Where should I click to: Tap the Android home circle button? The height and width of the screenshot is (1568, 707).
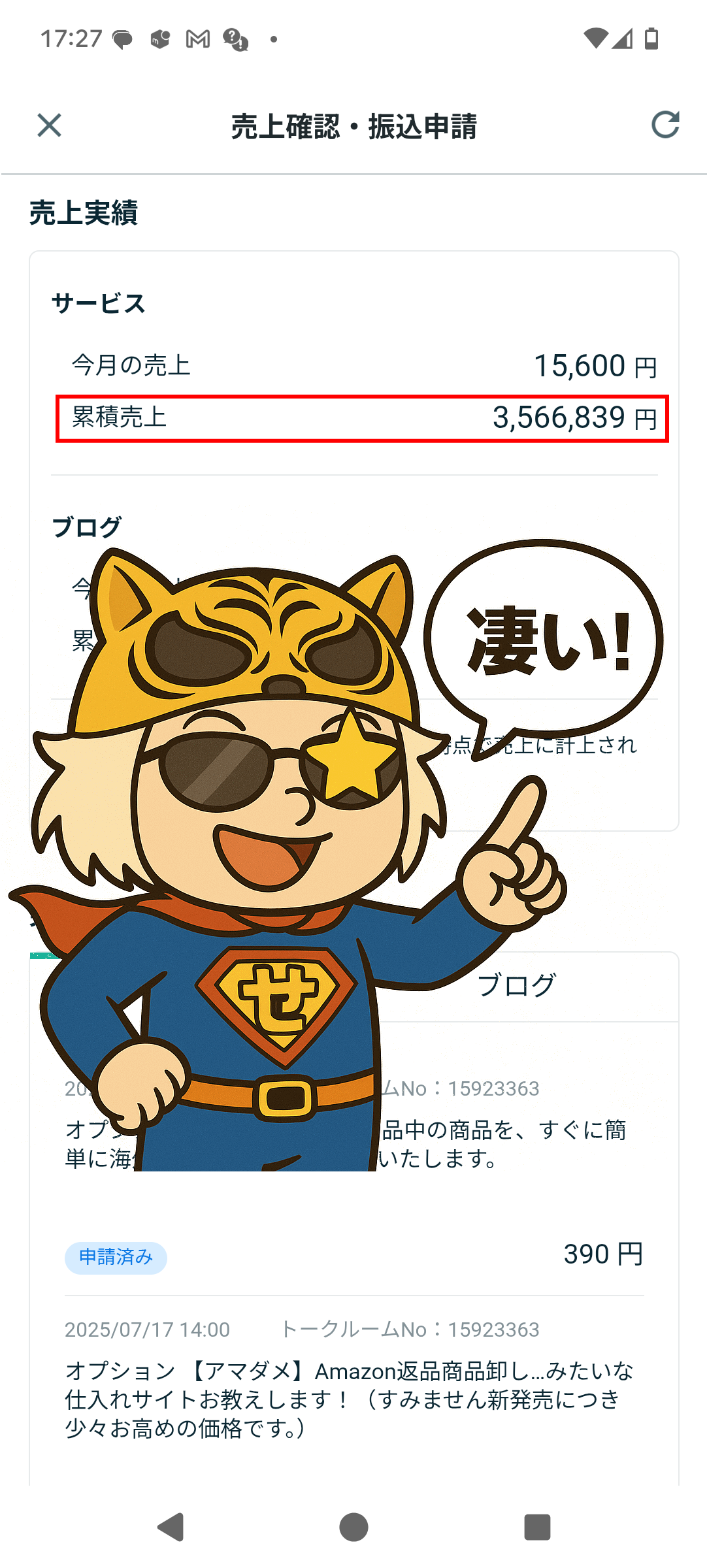[x=354, y=1527]
